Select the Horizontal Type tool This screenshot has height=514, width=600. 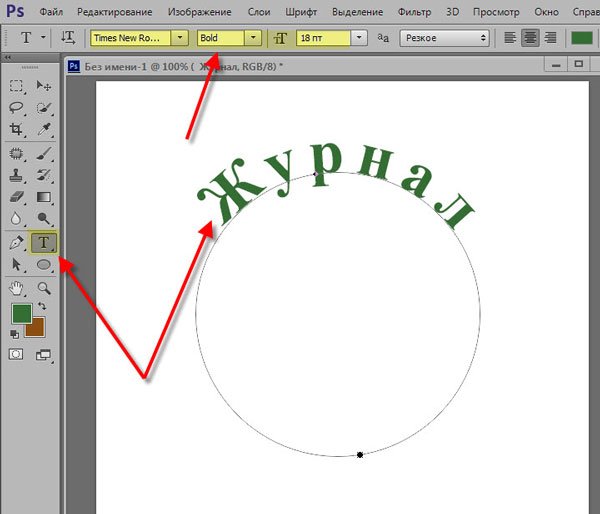pyautogui.click(x=44, y=242)
